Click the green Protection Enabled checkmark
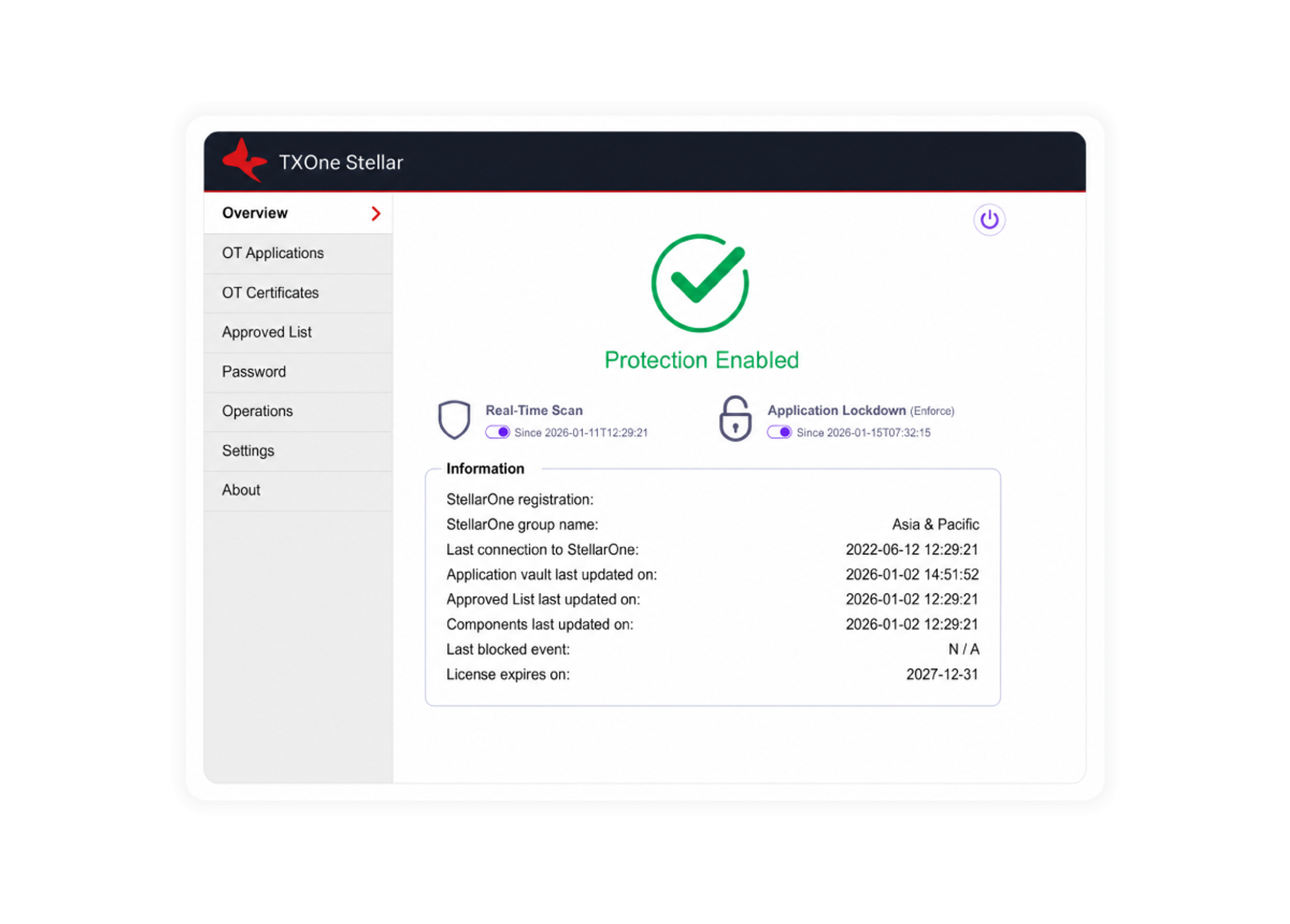 700,283
